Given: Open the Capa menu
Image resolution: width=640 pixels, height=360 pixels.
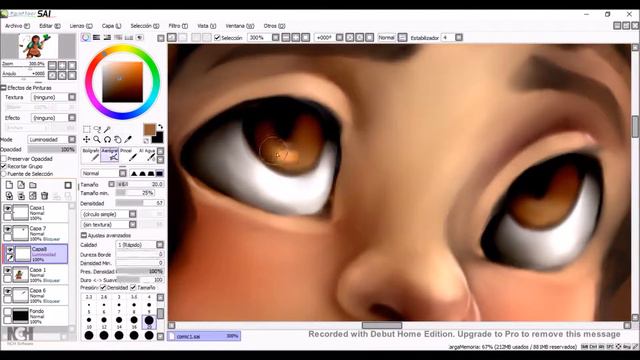Looking at the screenshot, I should point(111,26).
